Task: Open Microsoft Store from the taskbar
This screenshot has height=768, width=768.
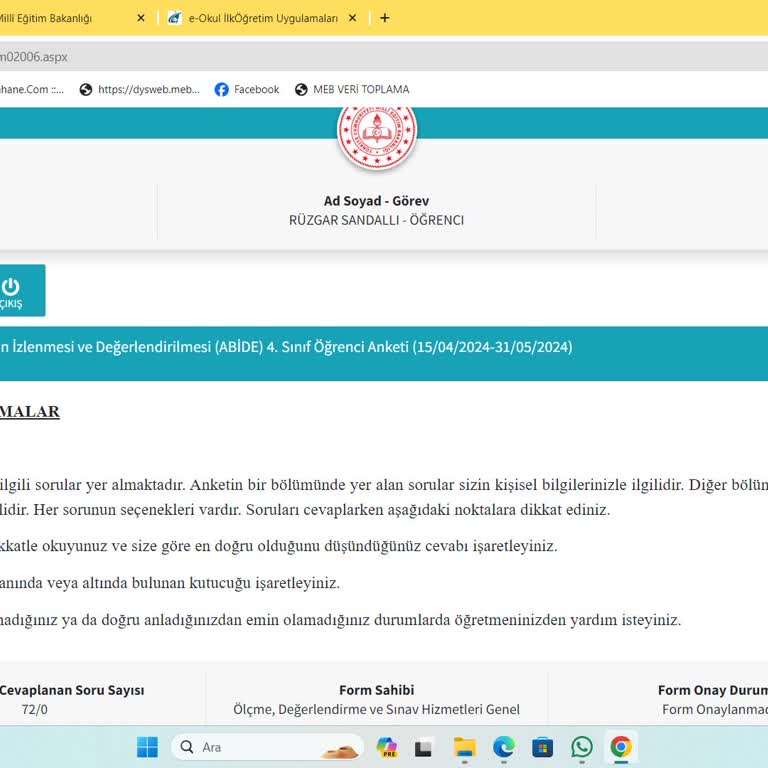Action: 543,747
